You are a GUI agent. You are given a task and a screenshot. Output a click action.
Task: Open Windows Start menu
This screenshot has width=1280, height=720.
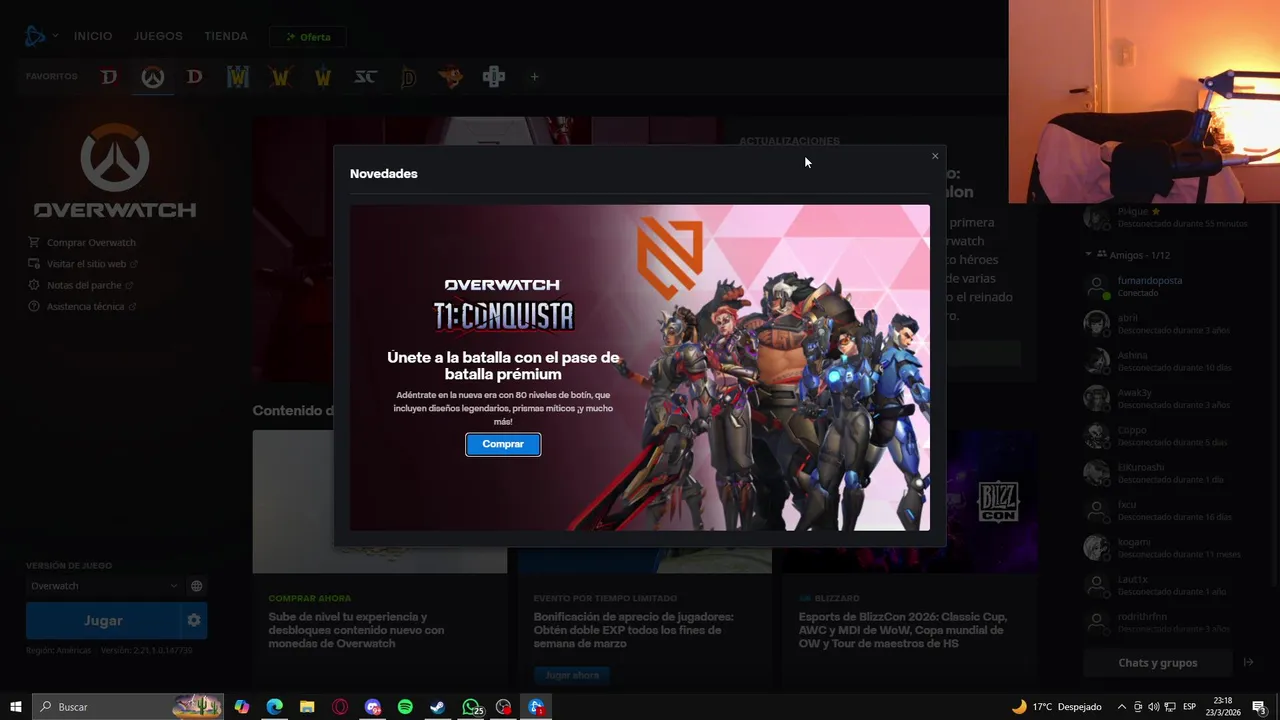point(16,707)
